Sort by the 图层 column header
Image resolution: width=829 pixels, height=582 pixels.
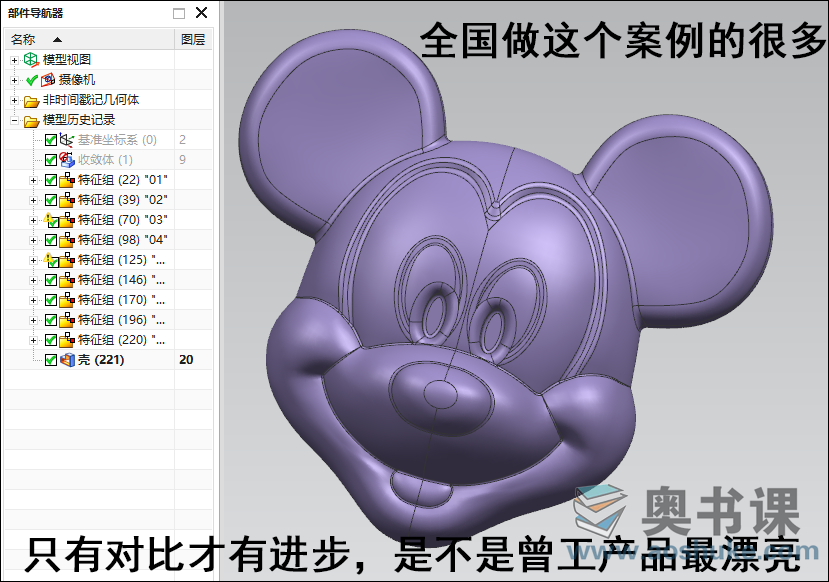(x=193, y=40)
